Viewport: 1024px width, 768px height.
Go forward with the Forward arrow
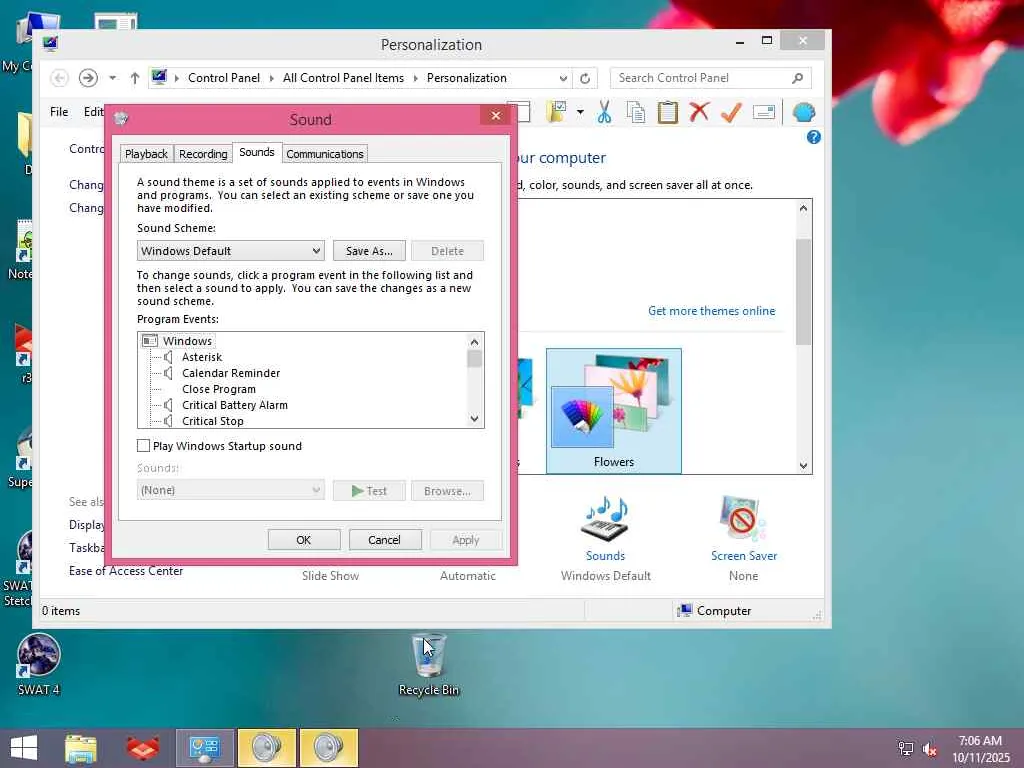click(x=88, y=78)
